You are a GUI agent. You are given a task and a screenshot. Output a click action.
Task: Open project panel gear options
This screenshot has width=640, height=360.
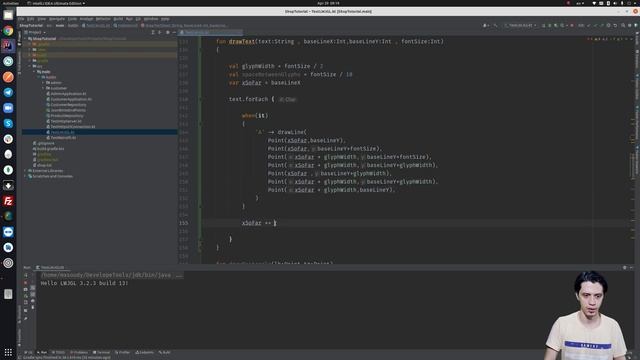[x=167, y=32]
